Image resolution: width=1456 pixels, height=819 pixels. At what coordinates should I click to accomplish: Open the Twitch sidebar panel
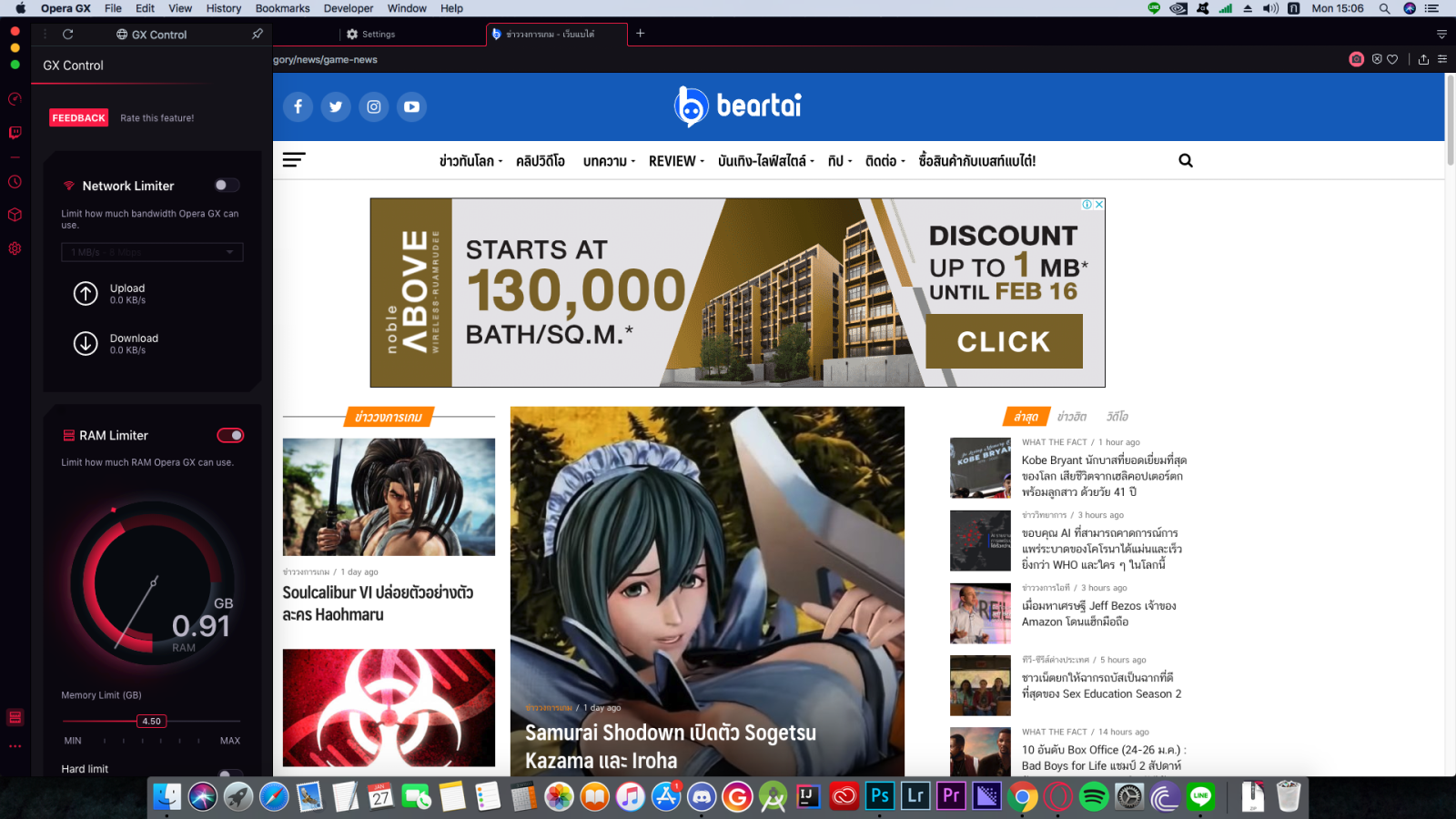[15, 133]
